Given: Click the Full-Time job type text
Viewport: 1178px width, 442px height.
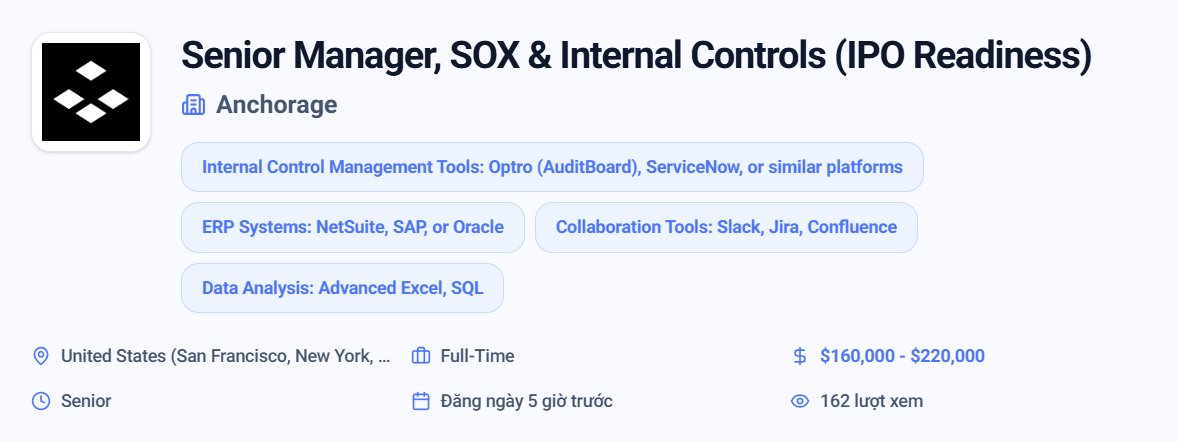Looking at the screenshot, I should click(x=477, y=356).
